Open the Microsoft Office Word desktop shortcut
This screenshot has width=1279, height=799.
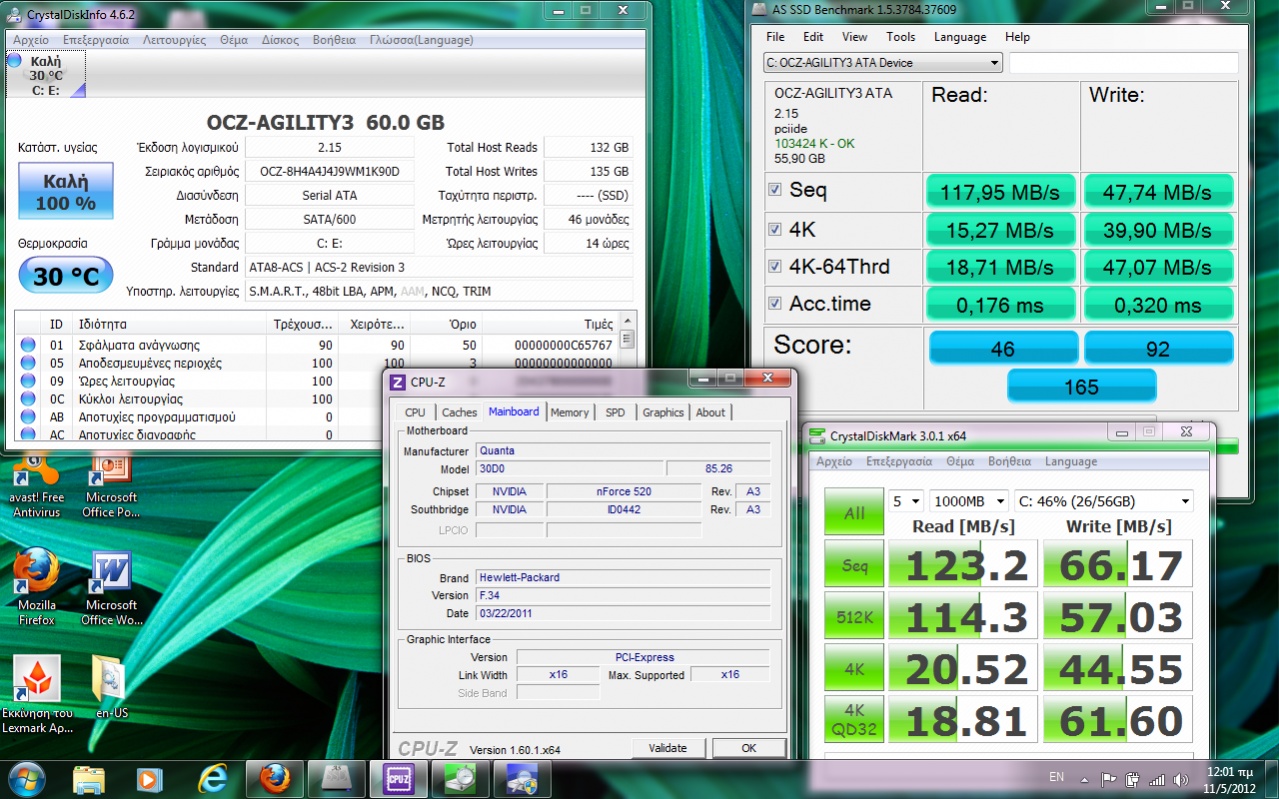[111, 587]
